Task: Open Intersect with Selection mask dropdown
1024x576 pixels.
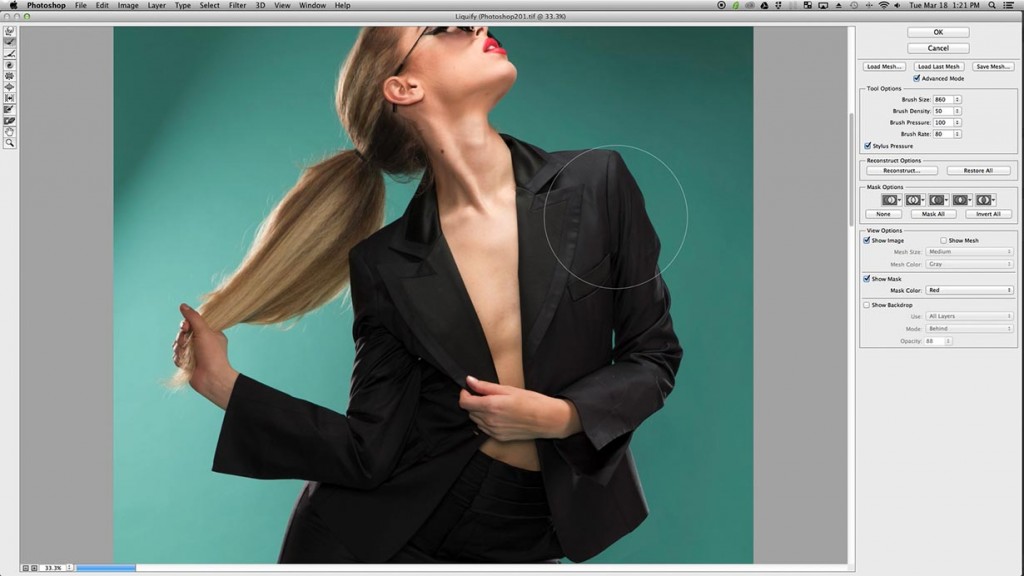Action: tap(961, 200)
